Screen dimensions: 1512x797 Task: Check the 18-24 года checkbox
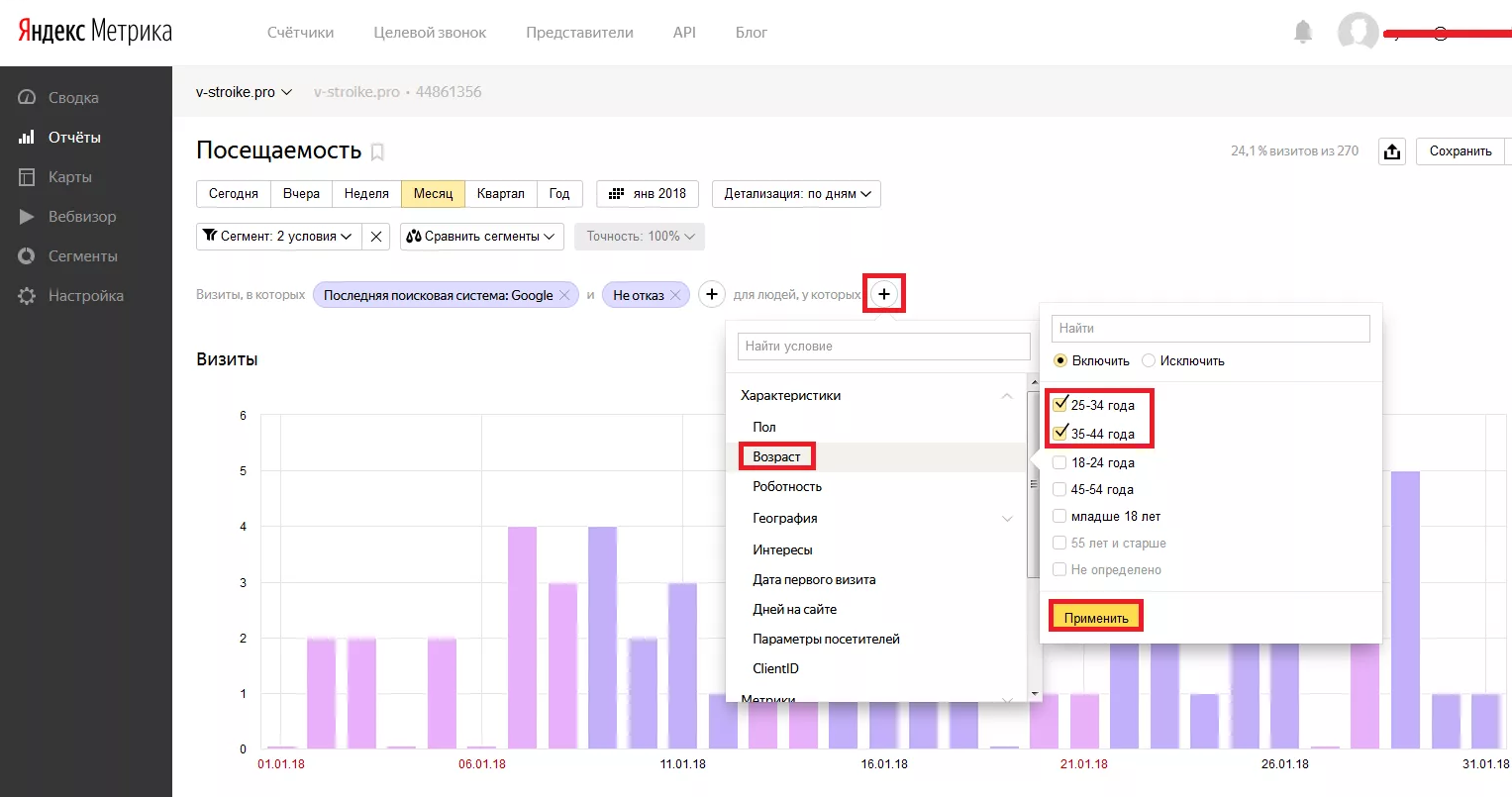[x=1059, y=462]
